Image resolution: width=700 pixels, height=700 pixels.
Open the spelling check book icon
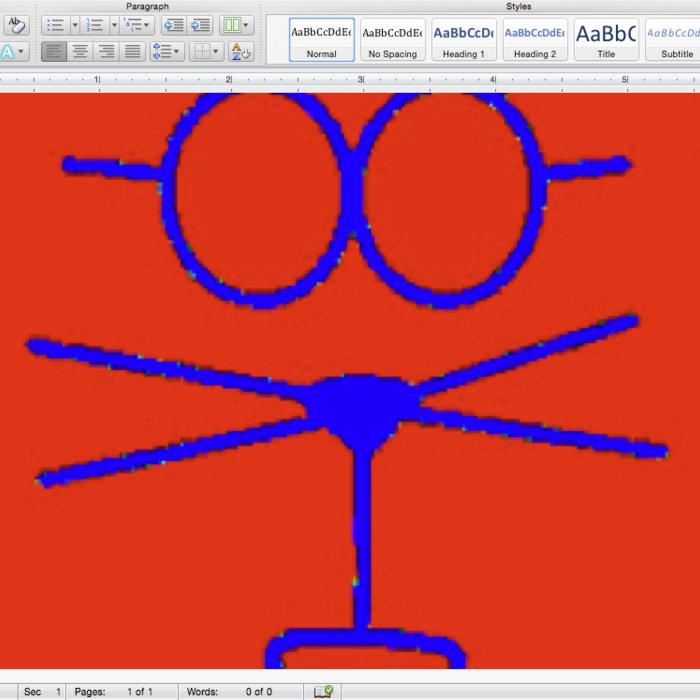[323, 691]
